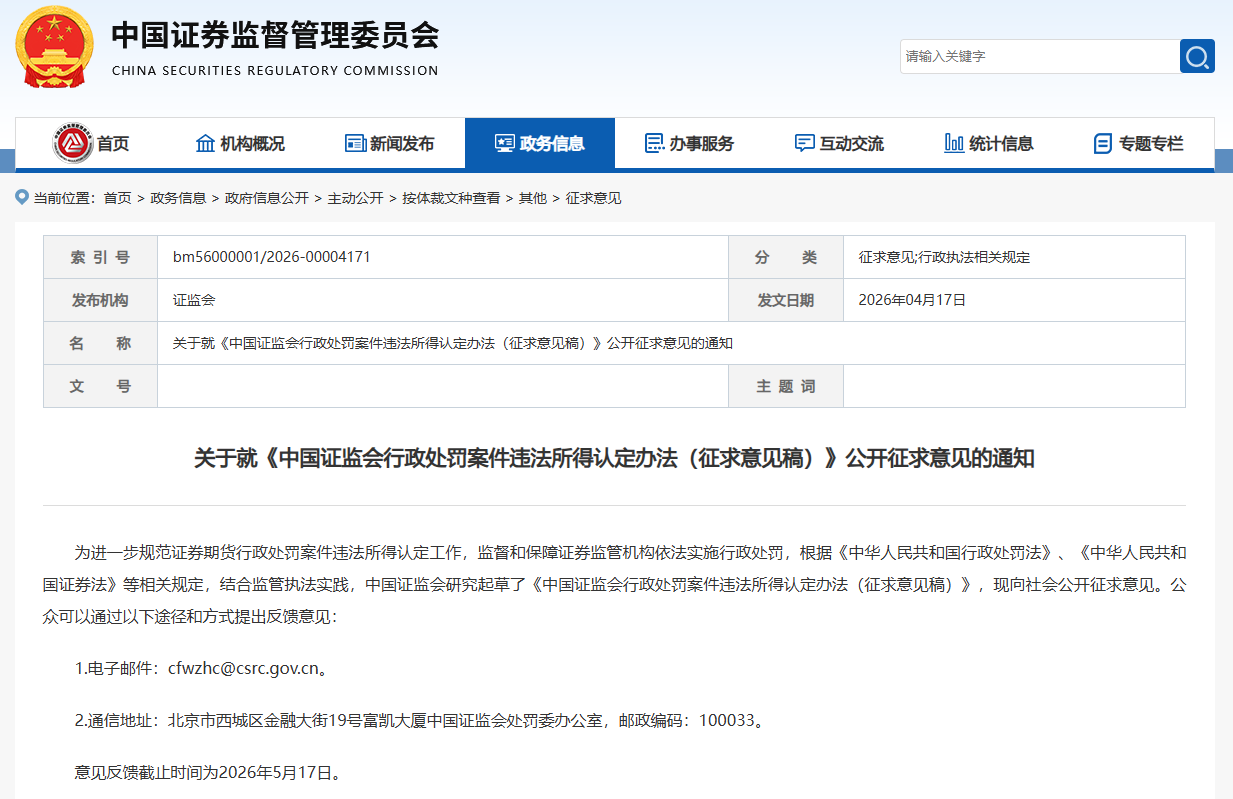Open the 办事服务 menu item

click(701, 144)
